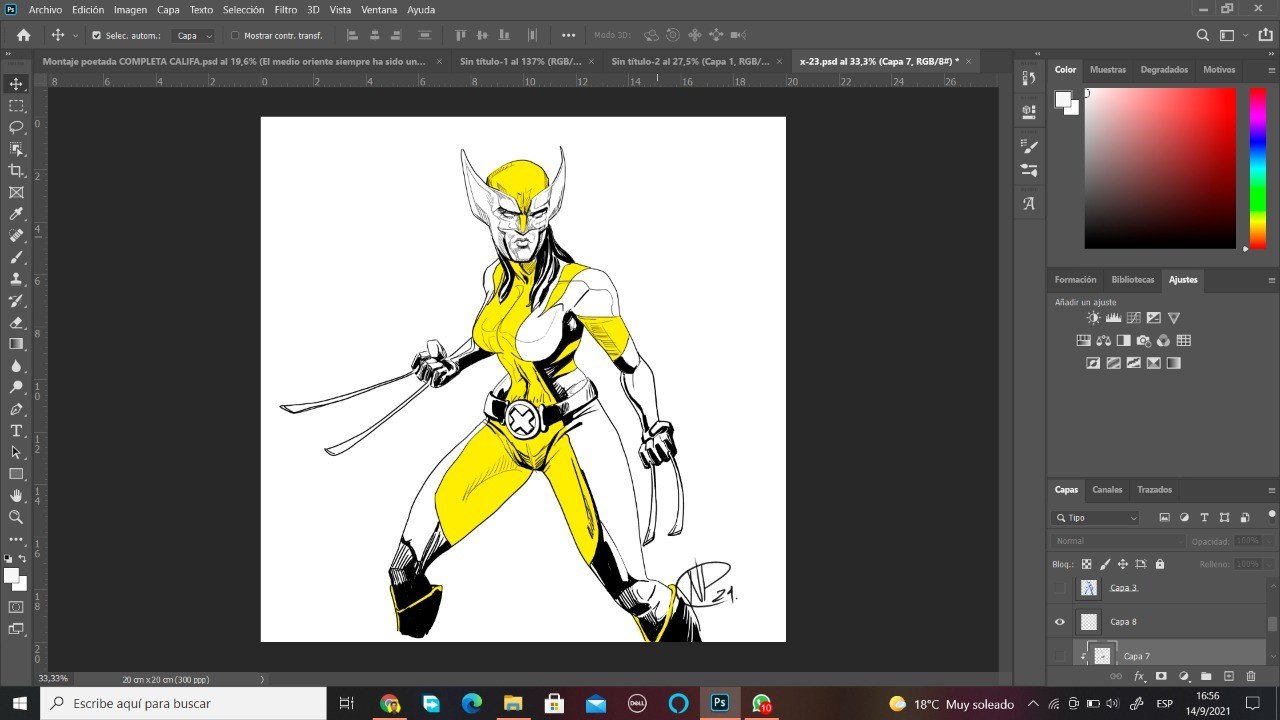Select the Move tool in the toolbox
This screenshot has width=1280, height=720.
tap(16, 84)
